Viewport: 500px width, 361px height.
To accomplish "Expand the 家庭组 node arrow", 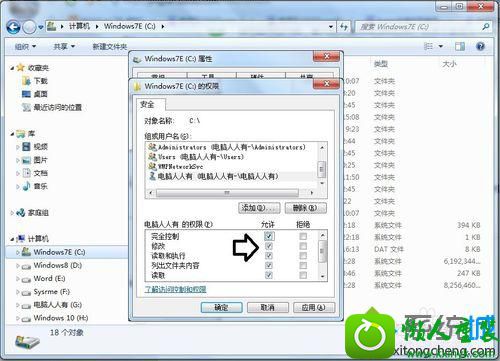I will (12, 213).
